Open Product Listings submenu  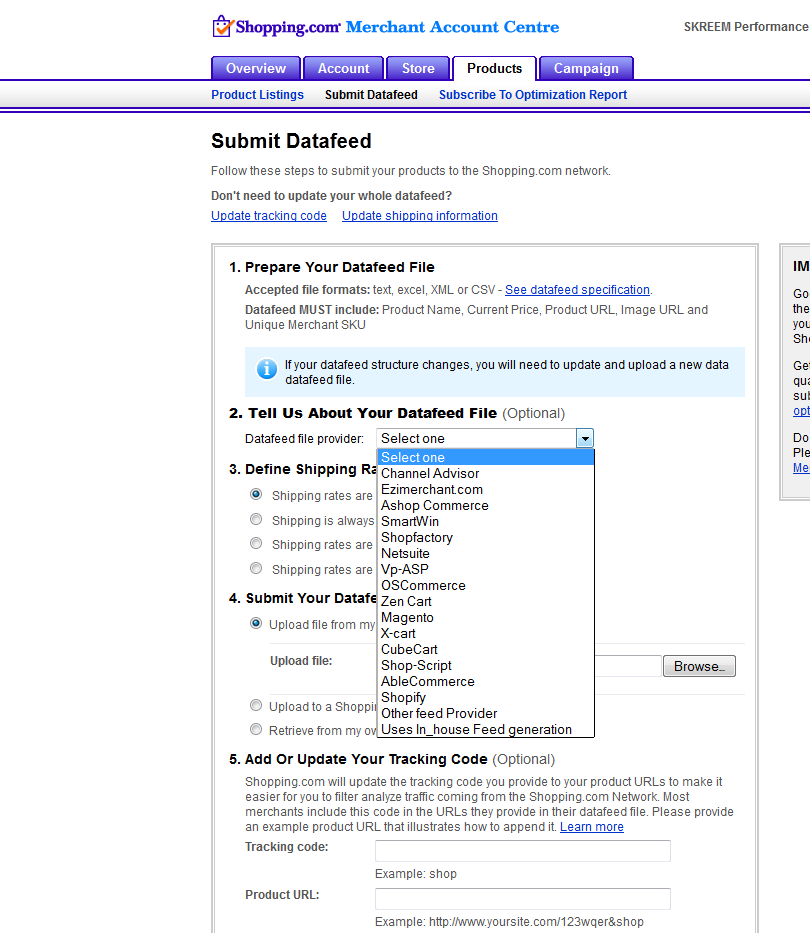[257, 95]
